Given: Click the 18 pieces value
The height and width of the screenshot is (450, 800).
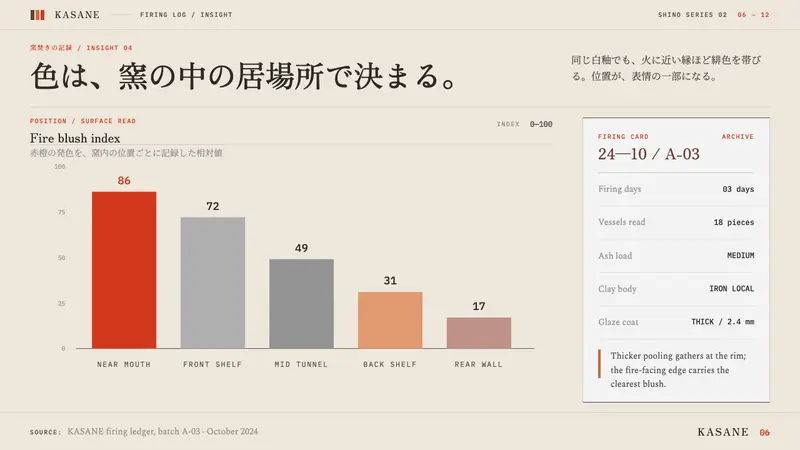Looking at the screenshot, I should pos(734,222).
